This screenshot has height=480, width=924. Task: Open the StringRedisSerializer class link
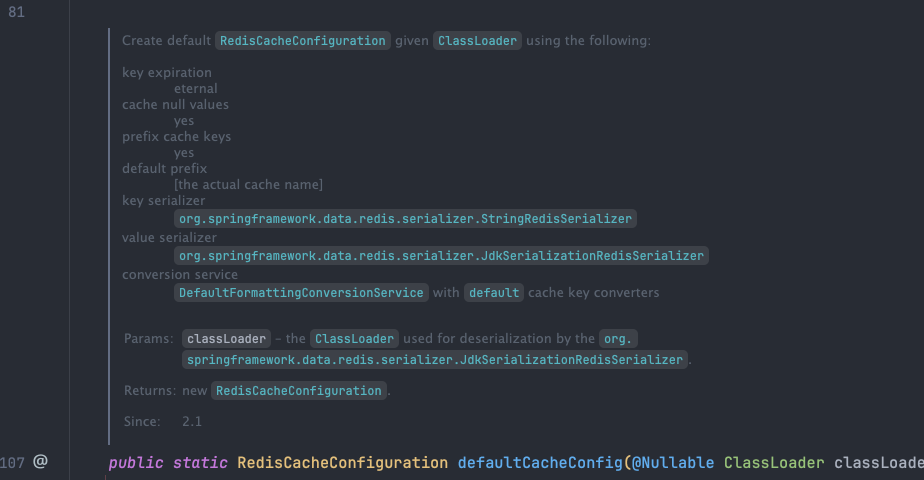[x=405, y=219]
